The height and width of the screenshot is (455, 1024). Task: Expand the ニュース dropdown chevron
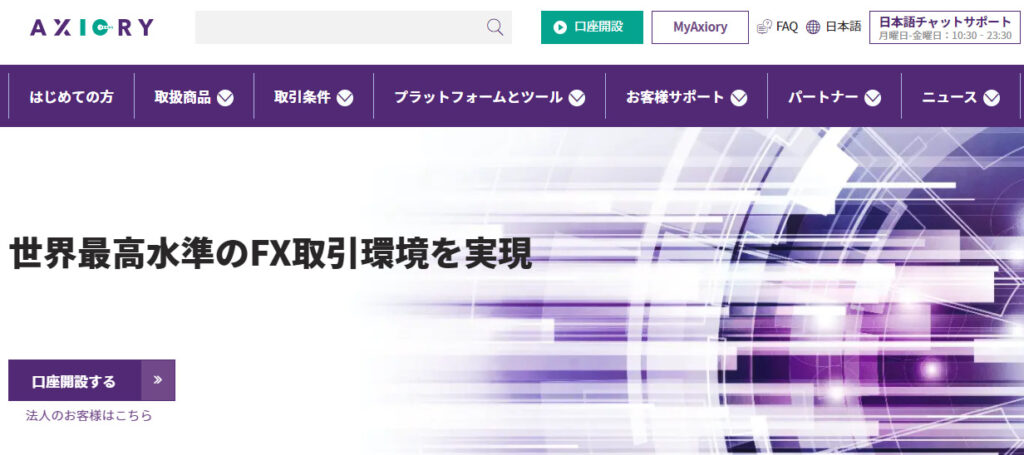tap(991, 98)
